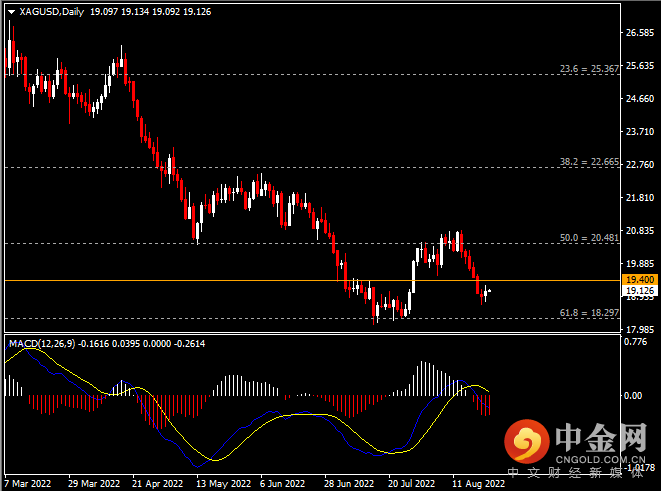661x491 pixels.
Task: Click the 29 Mar 2022 date label
Action: tap(94, 483)
